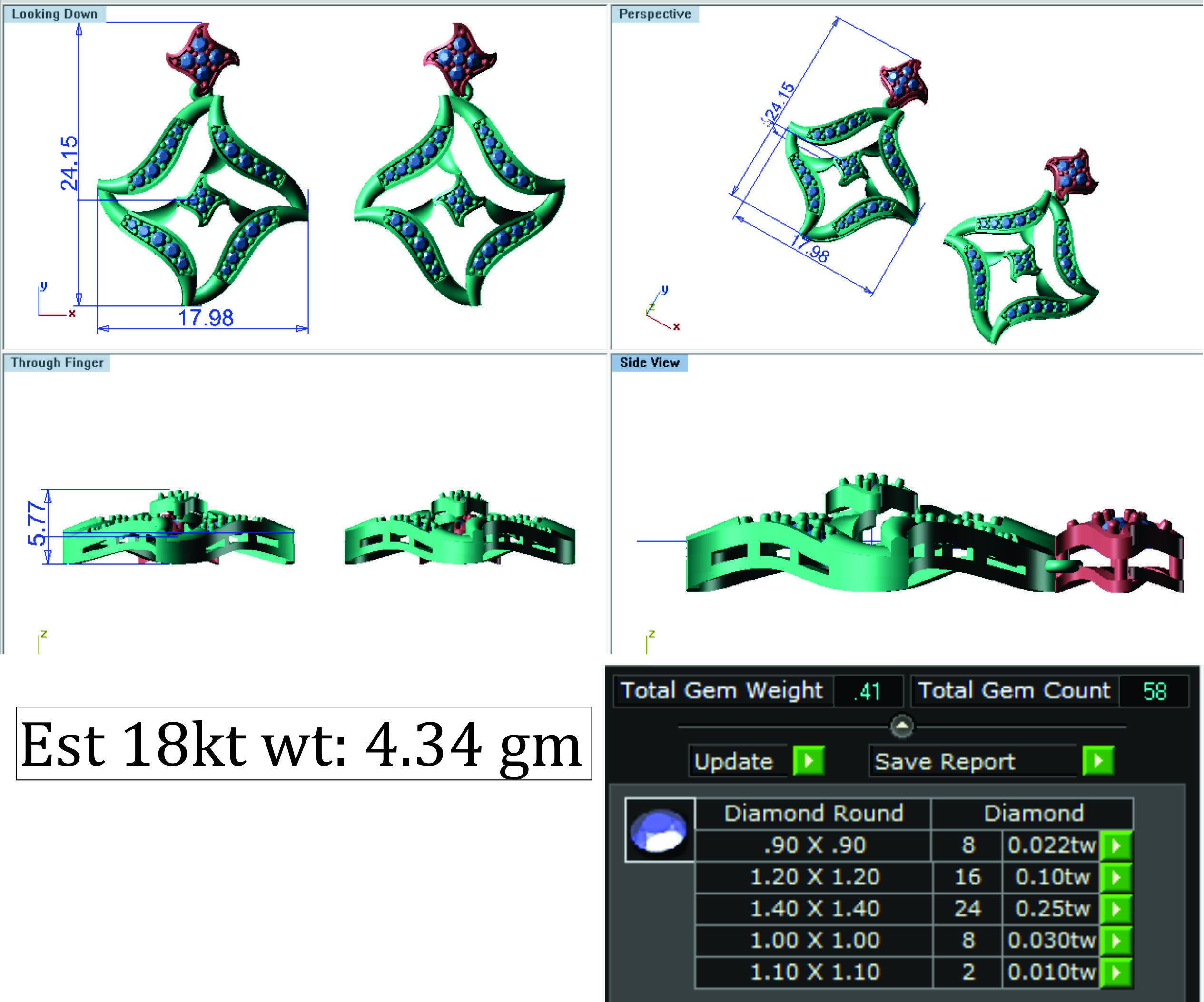Image resolution: width=1204 pixels, height=1002 pixels.
Task: Click the green arrow for the 1.20 X 1.20 row
Action: click(1115, 877)
